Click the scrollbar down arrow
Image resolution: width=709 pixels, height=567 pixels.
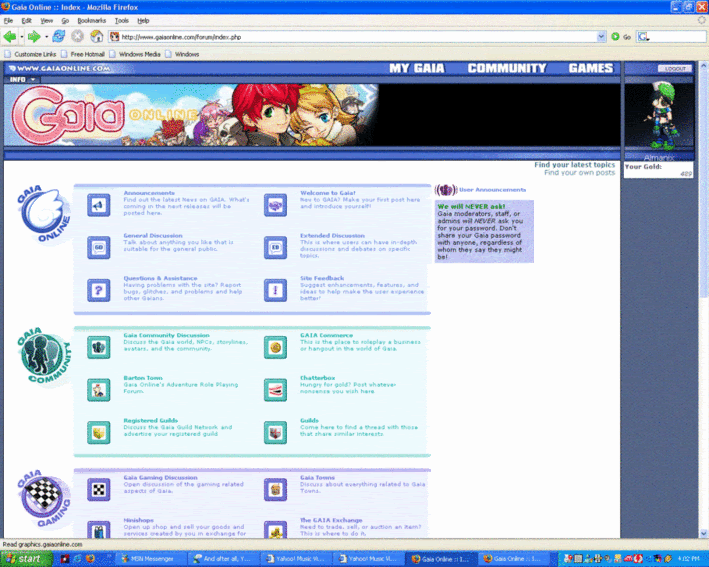(x=704, y=534)
